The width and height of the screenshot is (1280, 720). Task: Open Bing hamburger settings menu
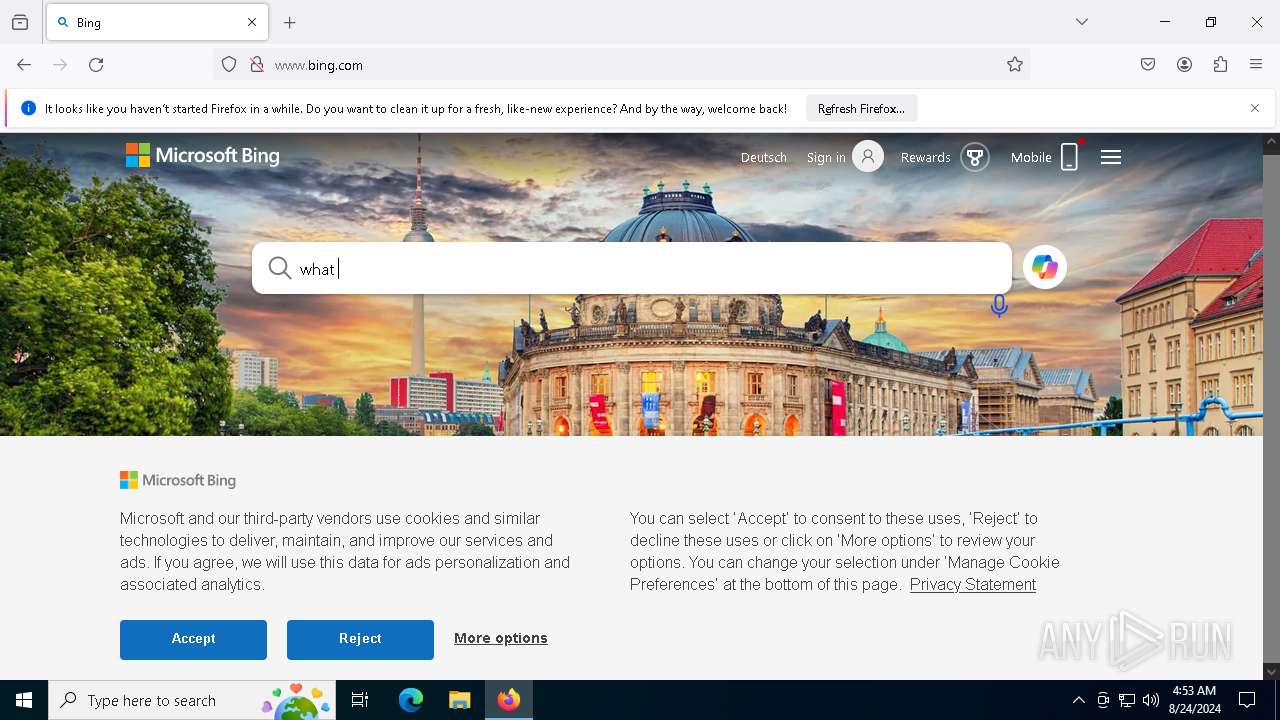[x=1111, y=157]
